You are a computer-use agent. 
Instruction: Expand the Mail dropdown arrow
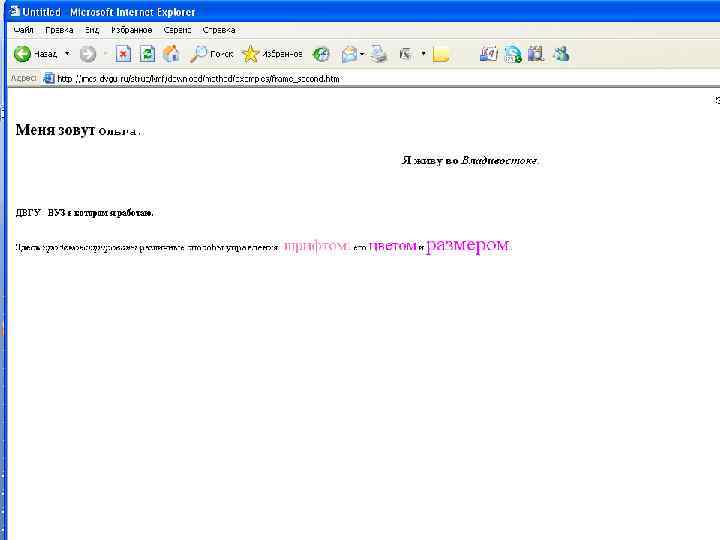click(x=362, y=54)
